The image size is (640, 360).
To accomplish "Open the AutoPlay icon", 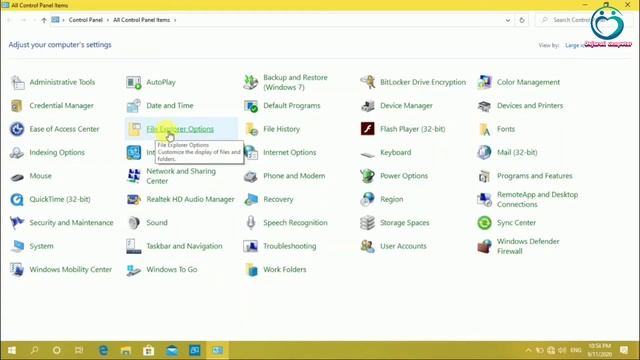I will click(x=133, y=82).
